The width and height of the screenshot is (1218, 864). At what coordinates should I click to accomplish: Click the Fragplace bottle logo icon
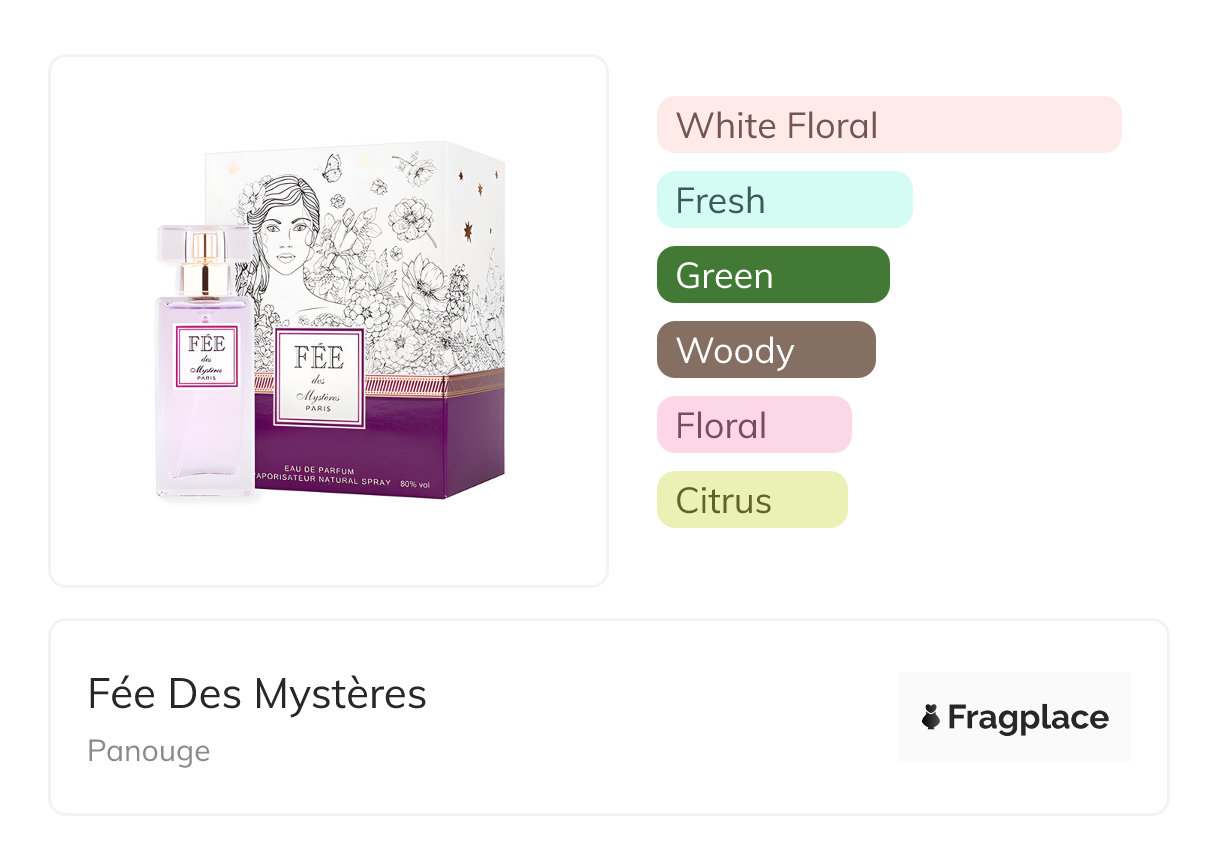coord(931,717)
